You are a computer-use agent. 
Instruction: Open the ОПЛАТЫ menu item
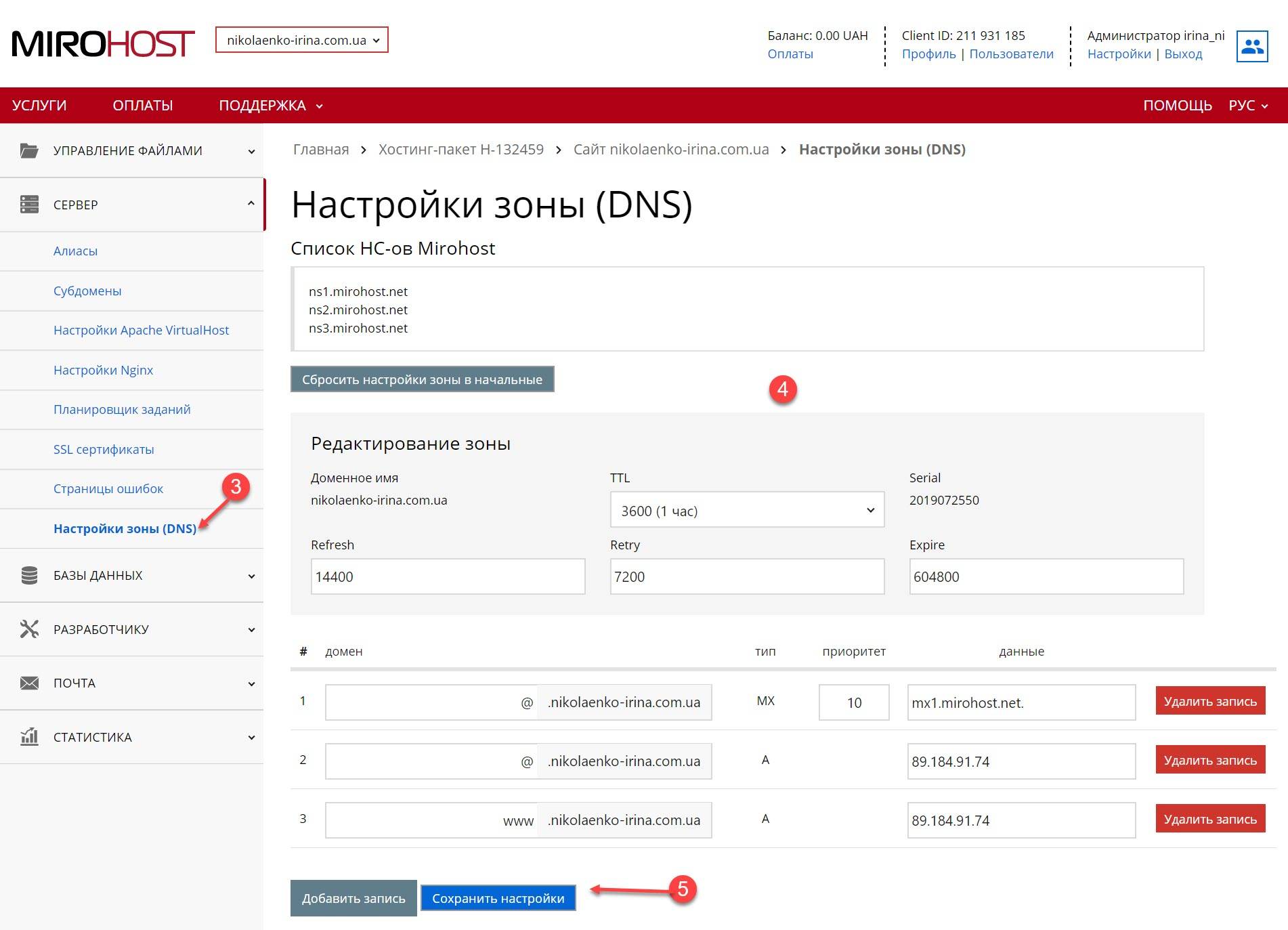coord(143,106)
